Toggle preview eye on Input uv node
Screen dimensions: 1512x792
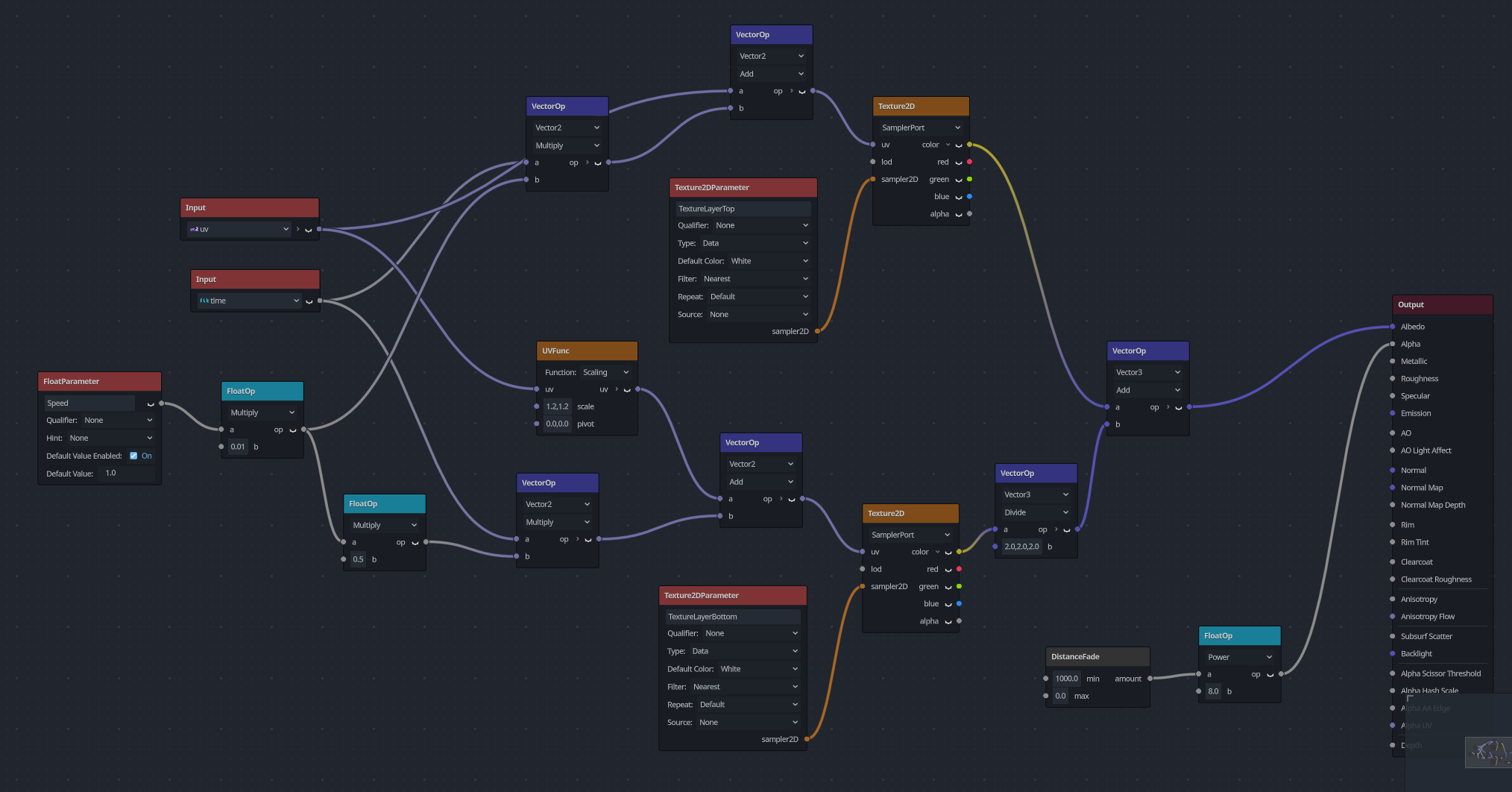309,230
